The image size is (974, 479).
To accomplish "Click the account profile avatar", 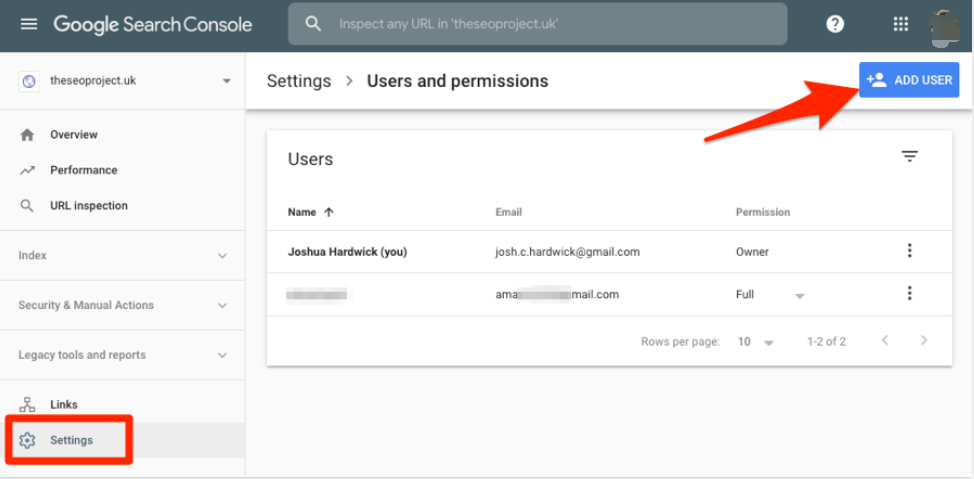I will (944, 24).
